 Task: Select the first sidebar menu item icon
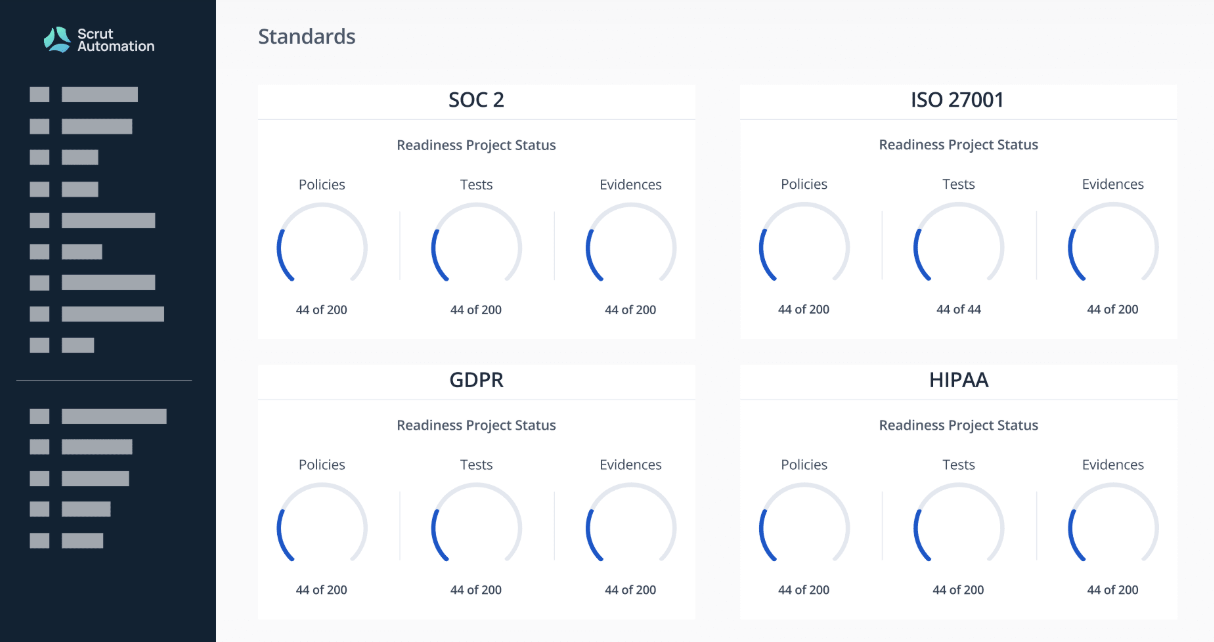[x=39, y=95]
